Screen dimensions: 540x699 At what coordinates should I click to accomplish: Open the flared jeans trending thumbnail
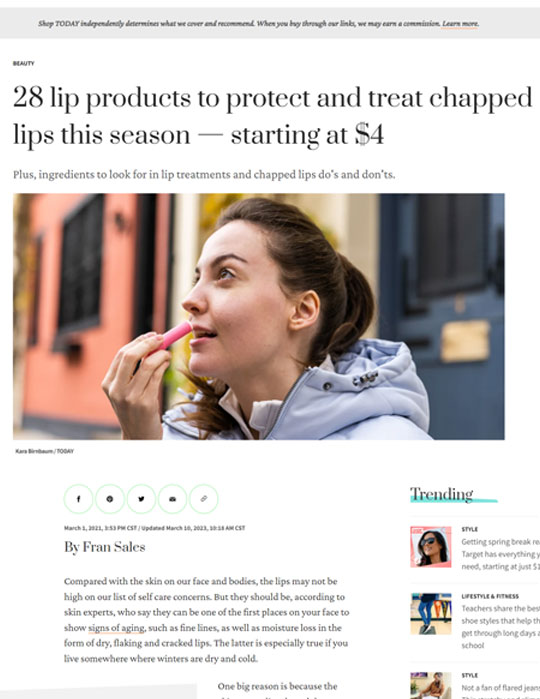pyautogui.click(x=431, y=686)
